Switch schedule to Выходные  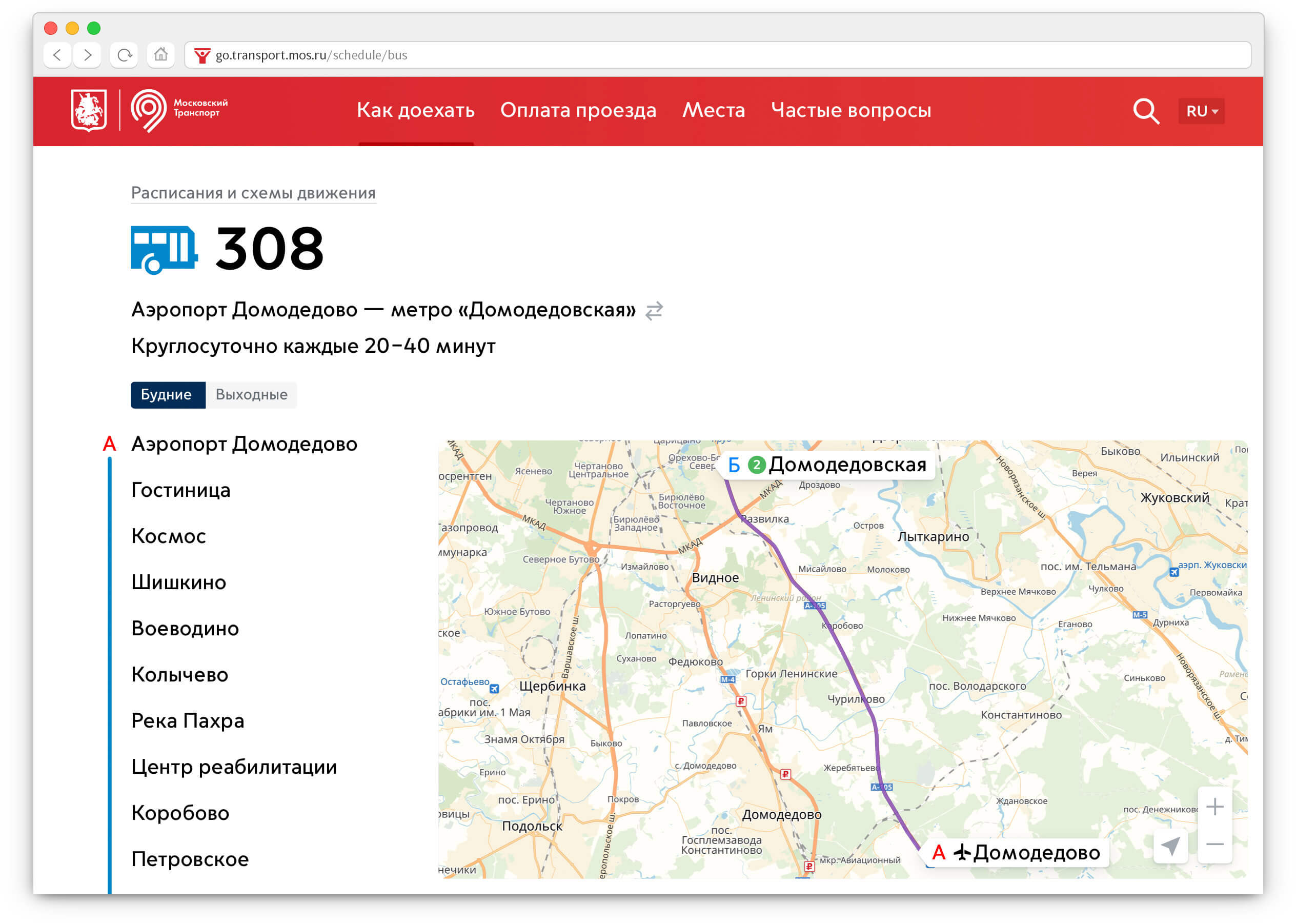252,395
